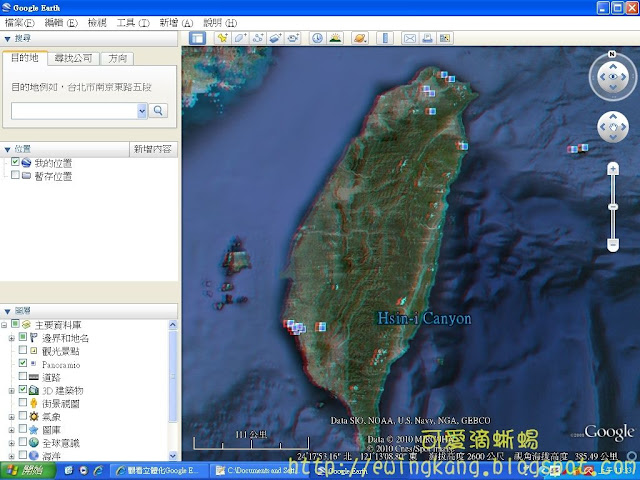Image resolution: width=640 pixels, height=480 pixels.
Task: Expand the 邊界和地名 tree node
Action: 11,338
